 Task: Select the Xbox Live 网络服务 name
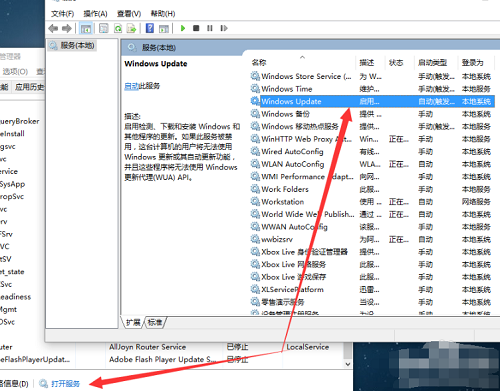click(x=294, y=265)
